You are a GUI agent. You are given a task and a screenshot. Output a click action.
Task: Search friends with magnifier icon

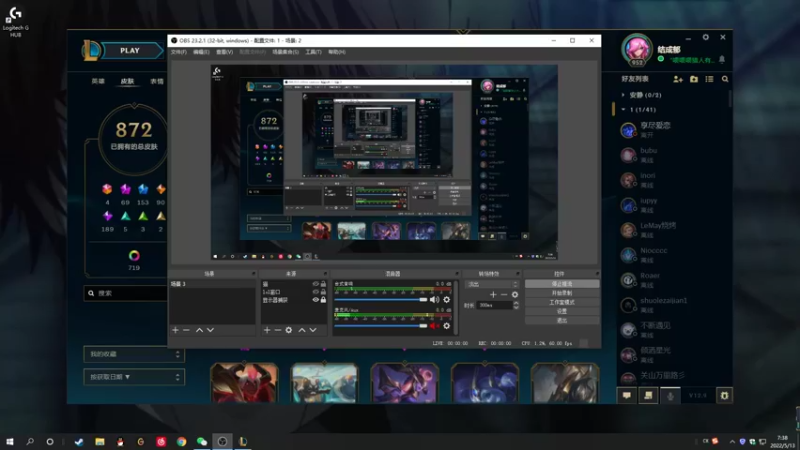coord(725,79)
